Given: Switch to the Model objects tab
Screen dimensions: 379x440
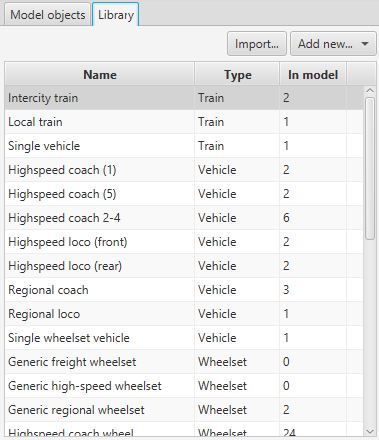Looking at the screenshot, I should coord(48,15).
